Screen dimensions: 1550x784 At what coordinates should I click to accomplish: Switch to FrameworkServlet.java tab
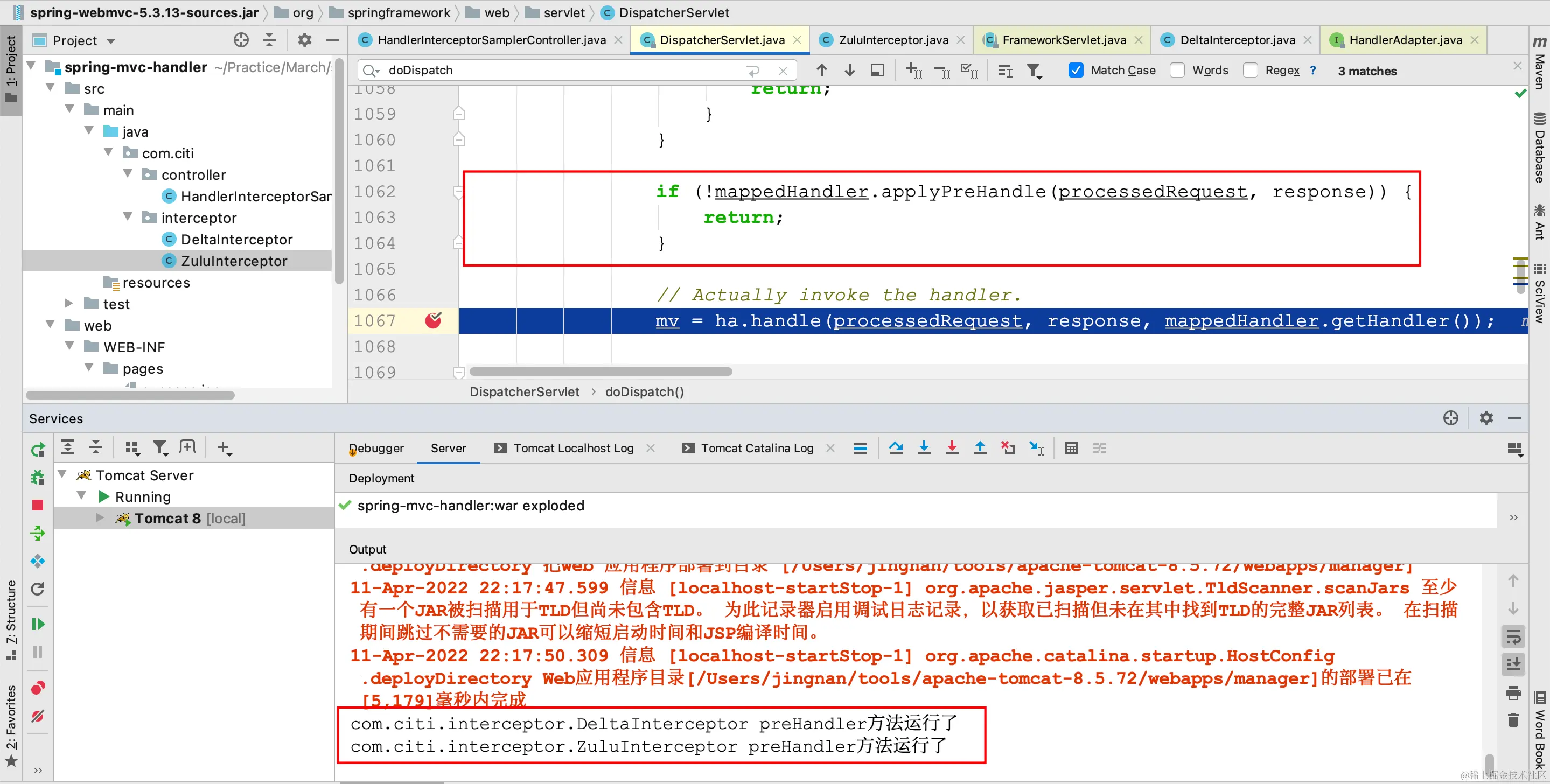coord(1063,40)
